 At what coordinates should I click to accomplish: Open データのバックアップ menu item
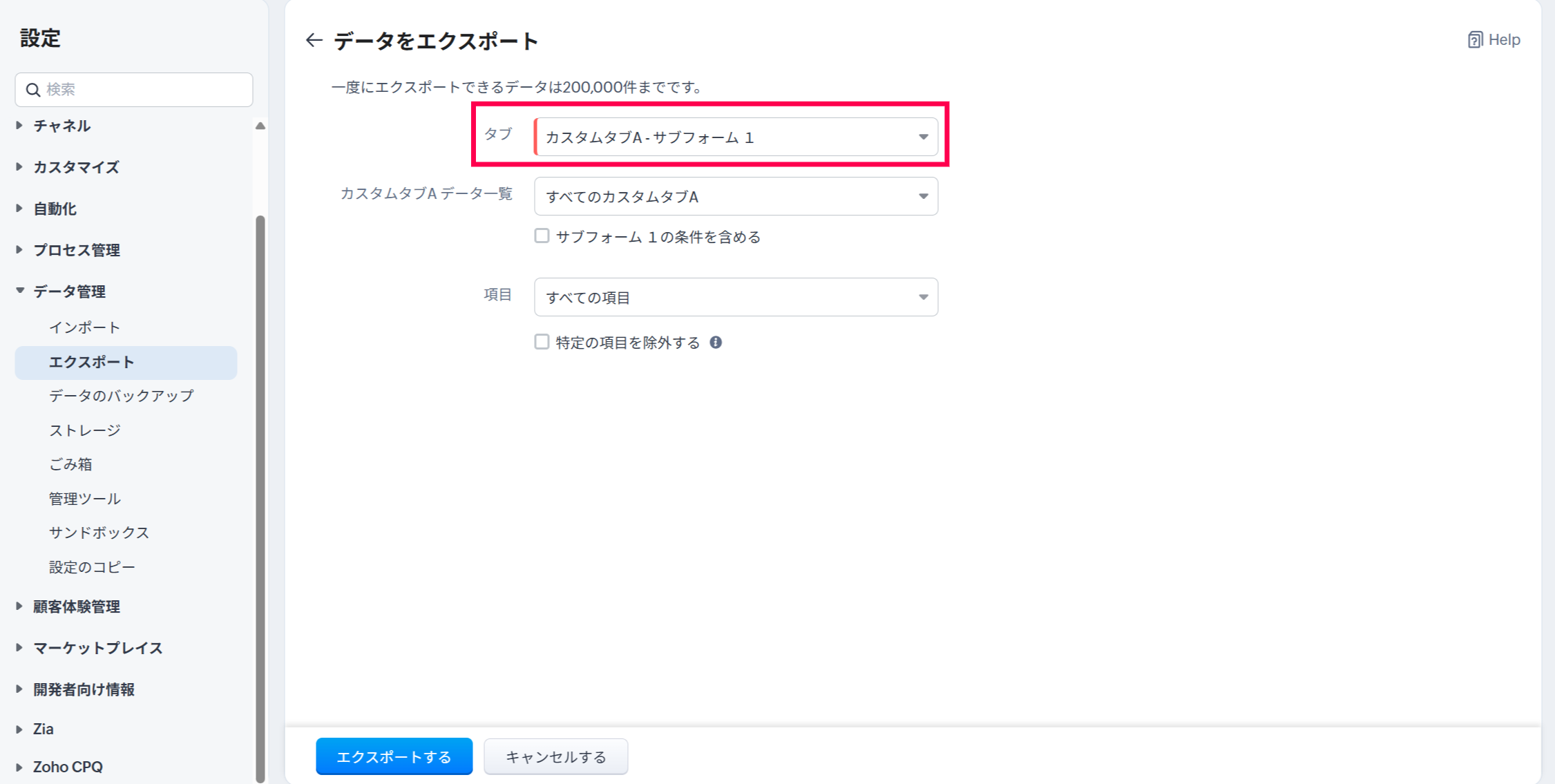122,396
